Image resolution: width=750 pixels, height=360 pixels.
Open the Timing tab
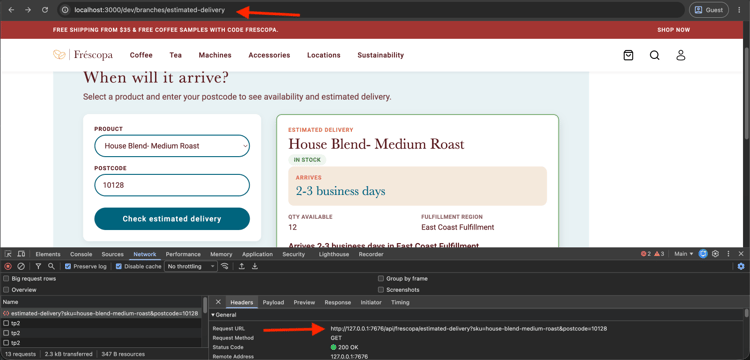(400, 303)
